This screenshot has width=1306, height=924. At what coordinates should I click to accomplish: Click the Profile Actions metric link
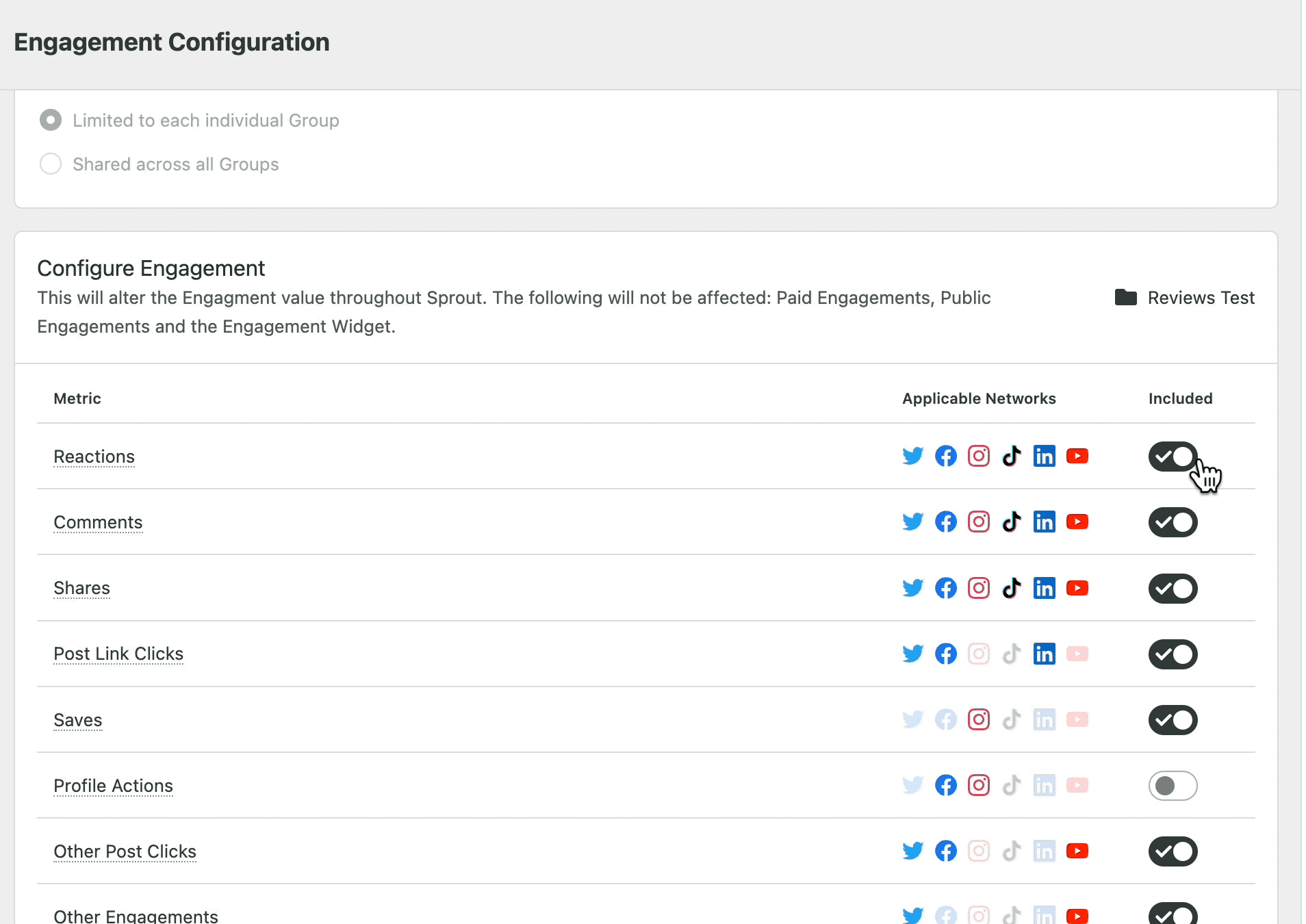click(x=113, y=786)
